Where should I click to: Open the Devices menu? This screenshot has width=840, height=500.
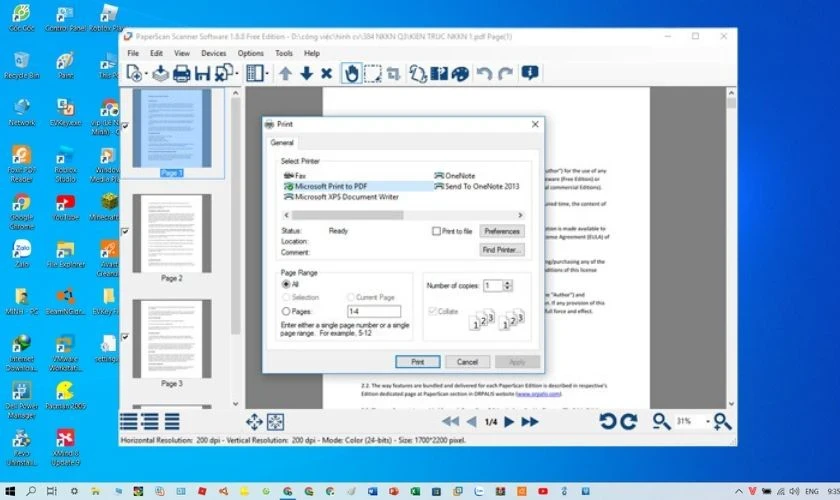coord(214,53)
